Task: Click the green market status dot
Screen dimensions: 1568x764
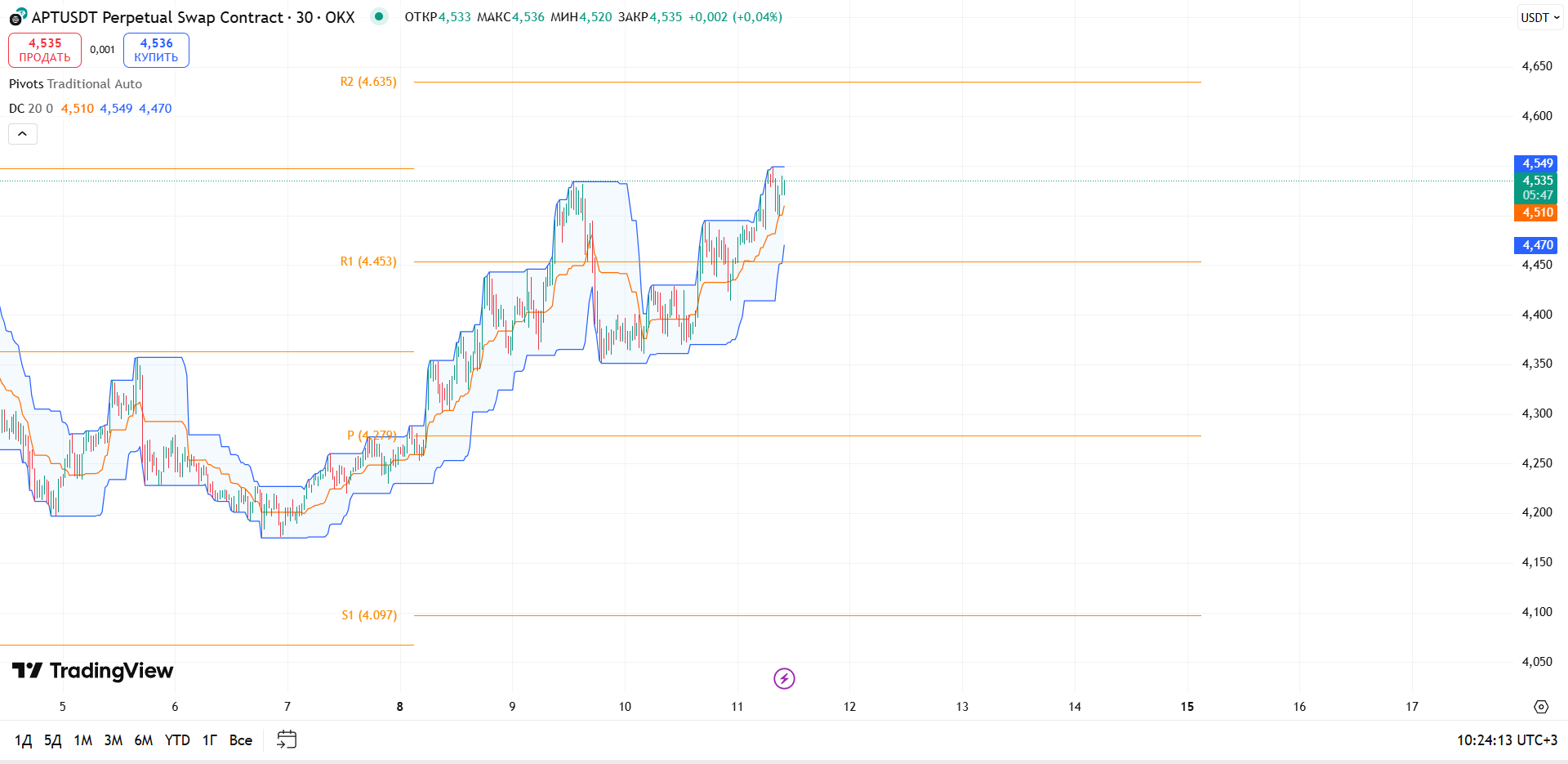Action: point(379,16)
